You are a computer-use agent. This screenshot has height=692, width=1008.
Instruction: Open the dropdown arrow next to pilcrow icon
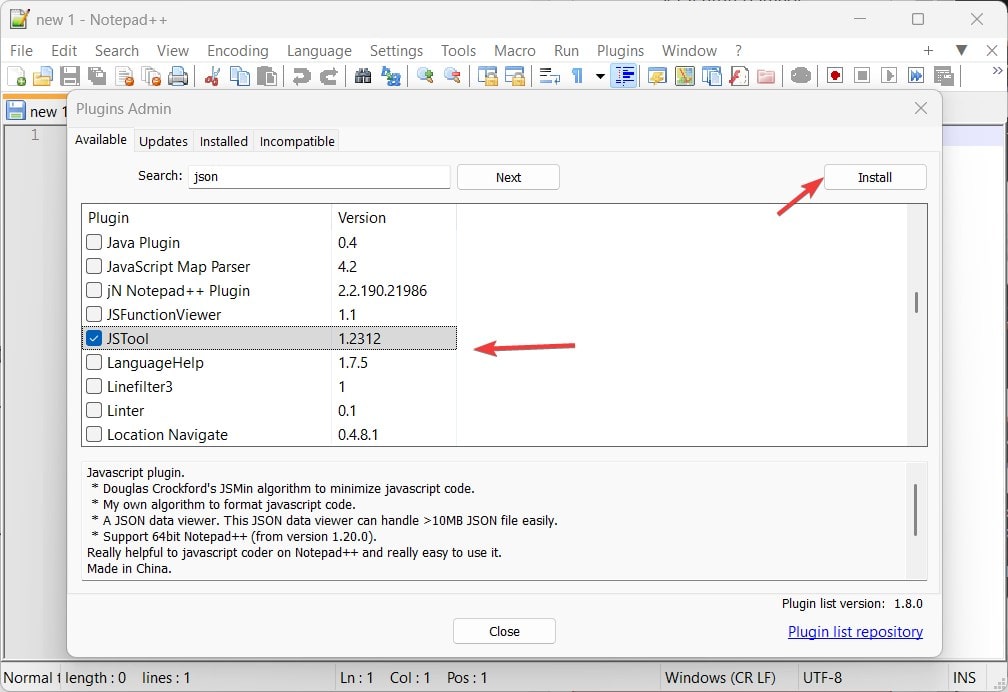click(600, 76)
